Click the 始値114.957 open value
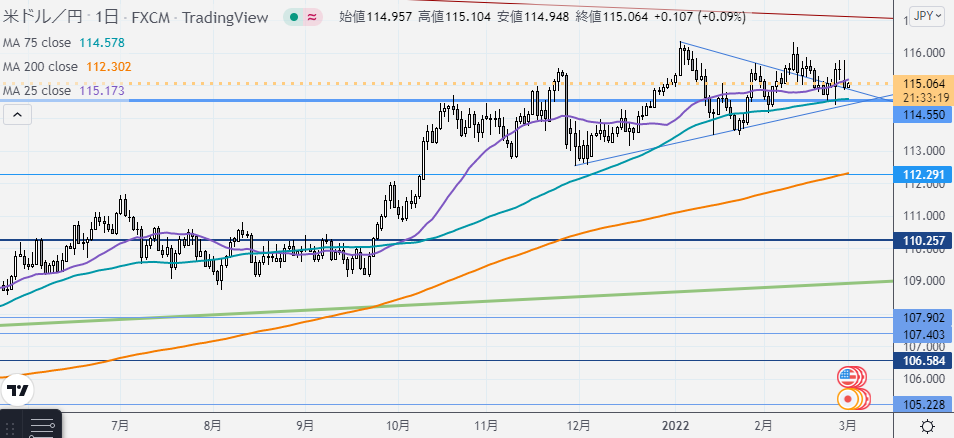Viewport: 954px width, 438px height. point(377,18)
